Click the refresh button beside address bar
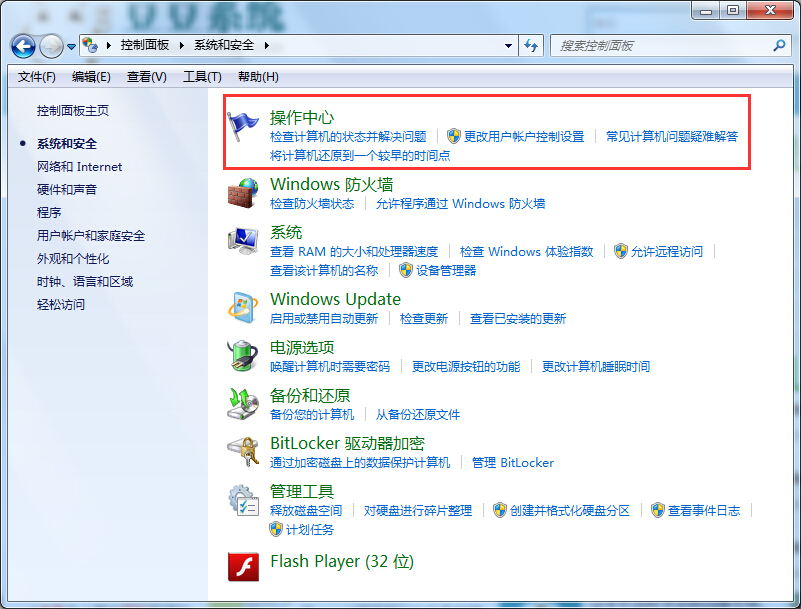Image resolution: width=801 pixels, height=609 pixels. point(531,46)
